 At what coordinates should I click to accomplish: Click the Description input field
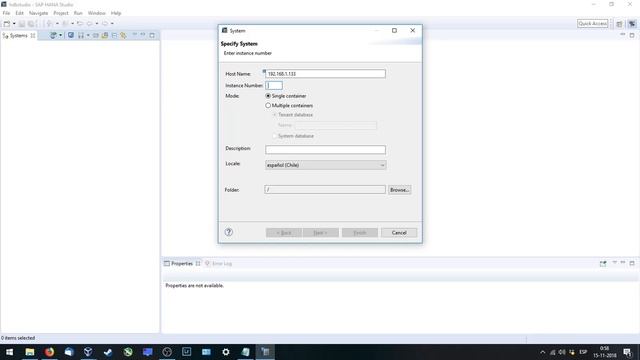[x=325, y=150]
